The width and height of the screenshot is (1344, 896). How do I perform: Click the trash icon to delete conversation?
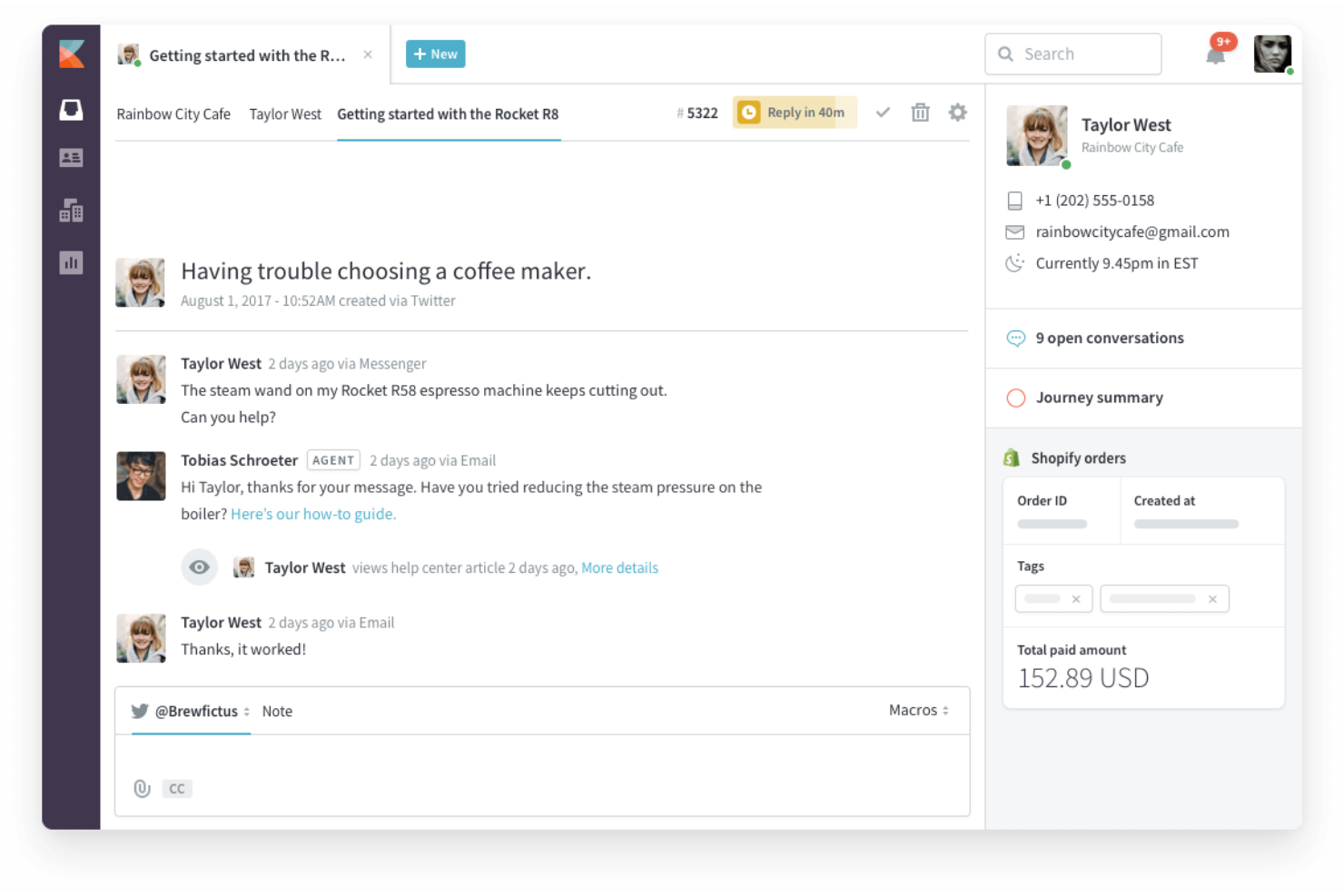(x=920, y=113)
